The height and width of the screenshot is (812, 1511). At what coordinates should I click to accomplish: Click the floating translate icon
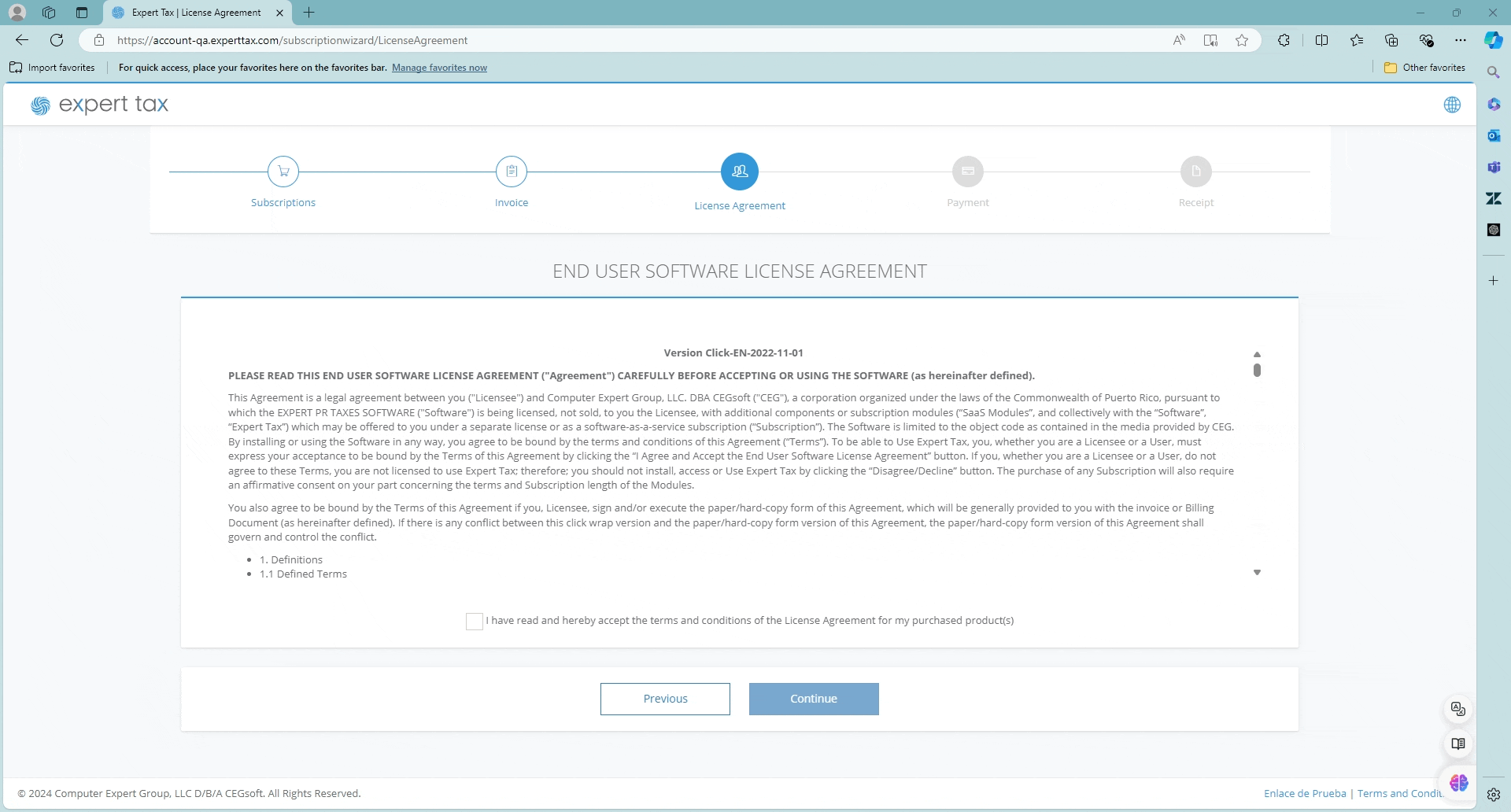1458,709
